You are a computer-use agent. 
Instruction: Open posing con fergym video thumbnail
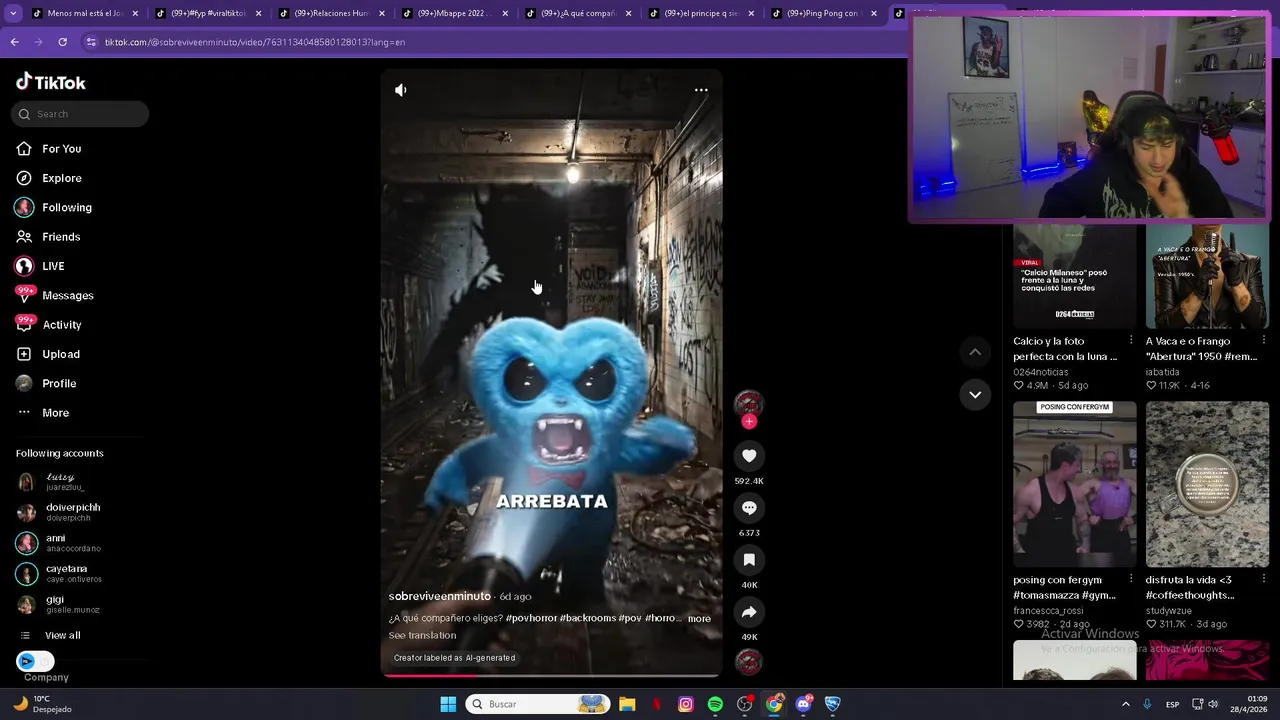click(1075, 485)
